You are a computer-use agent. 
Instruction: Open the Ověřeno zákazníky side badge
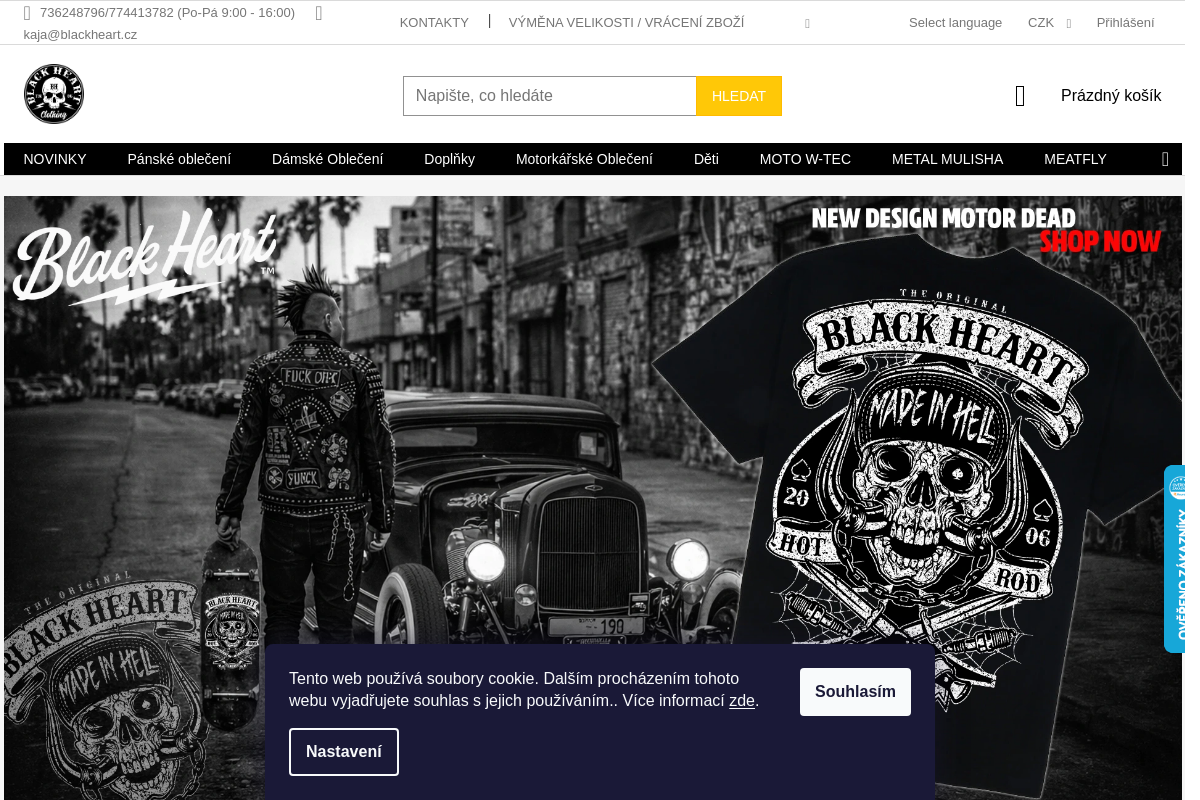1175,559
